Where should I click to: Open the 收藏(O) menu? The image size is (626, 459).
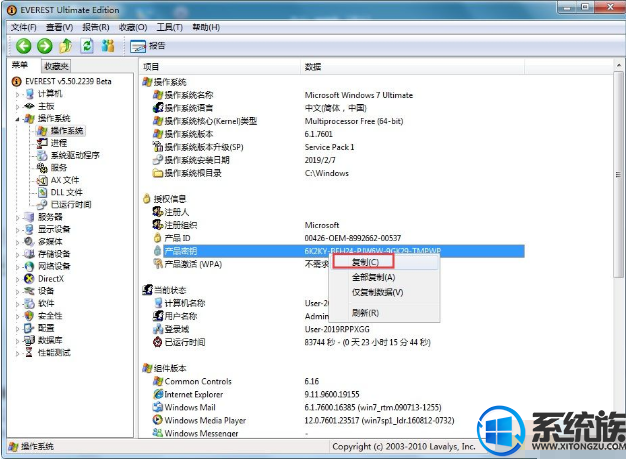133,27
